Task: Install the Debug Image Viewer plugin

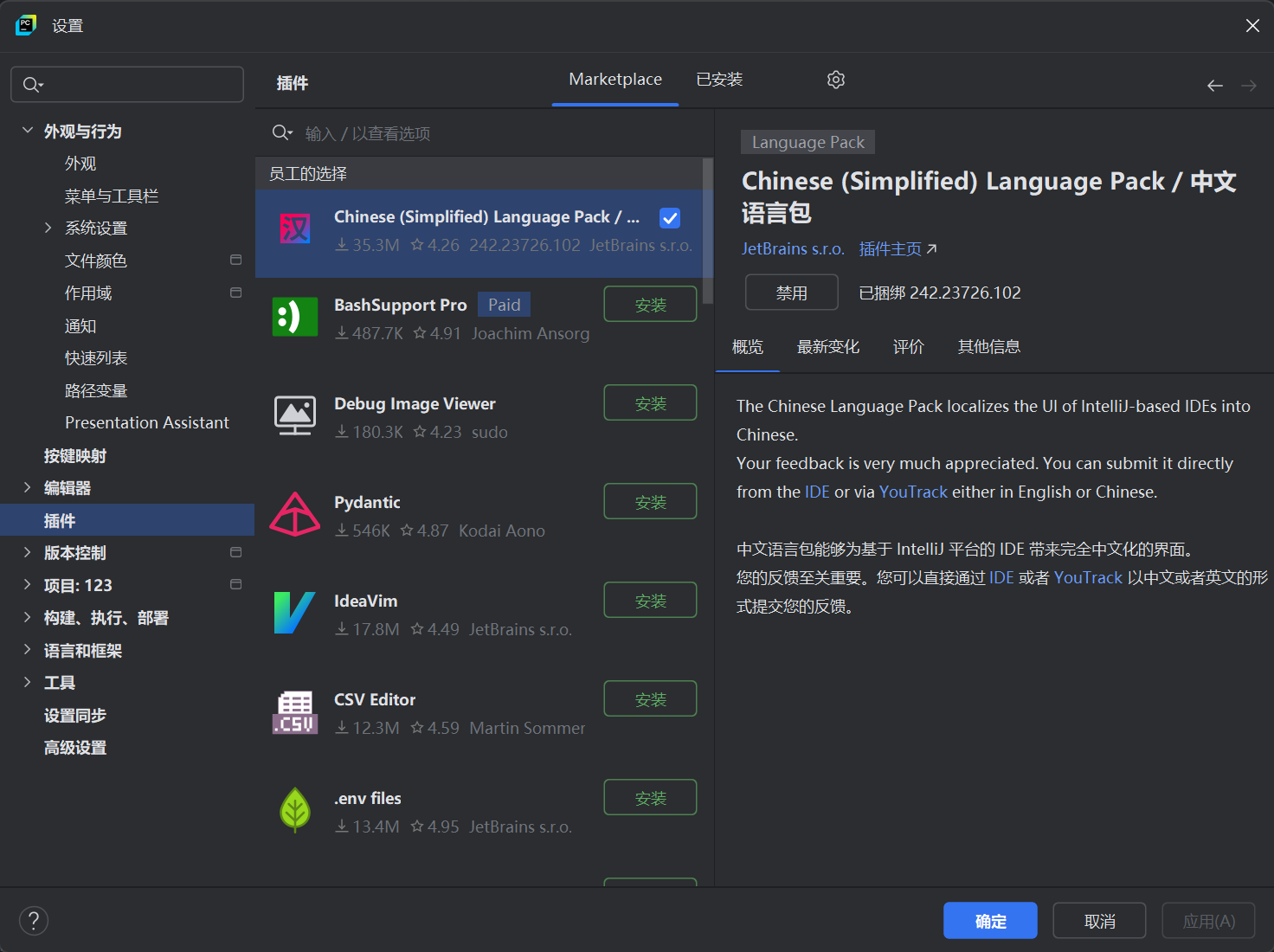Action: pos(650,402)
